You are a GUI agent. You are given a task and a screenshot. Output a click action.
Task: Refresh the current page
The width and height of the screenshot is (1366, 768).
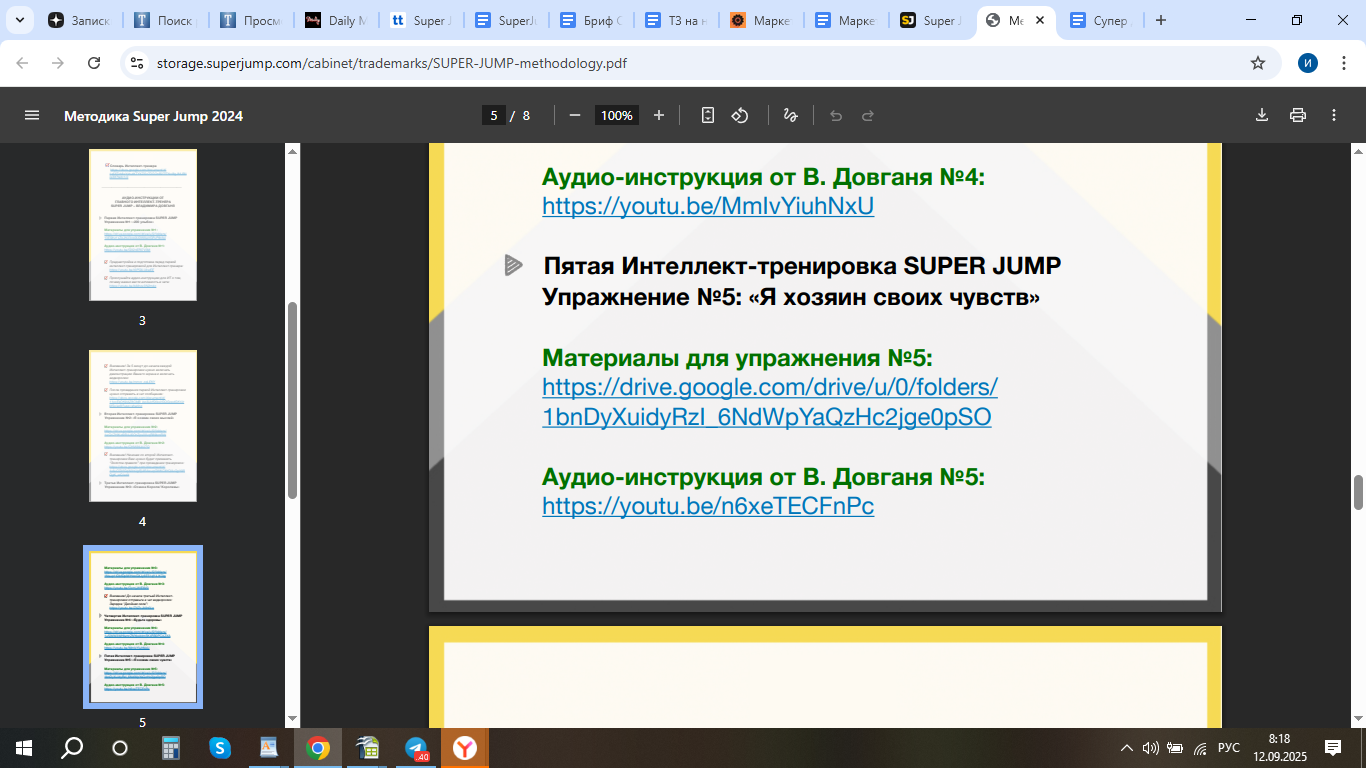click(92, 62)
